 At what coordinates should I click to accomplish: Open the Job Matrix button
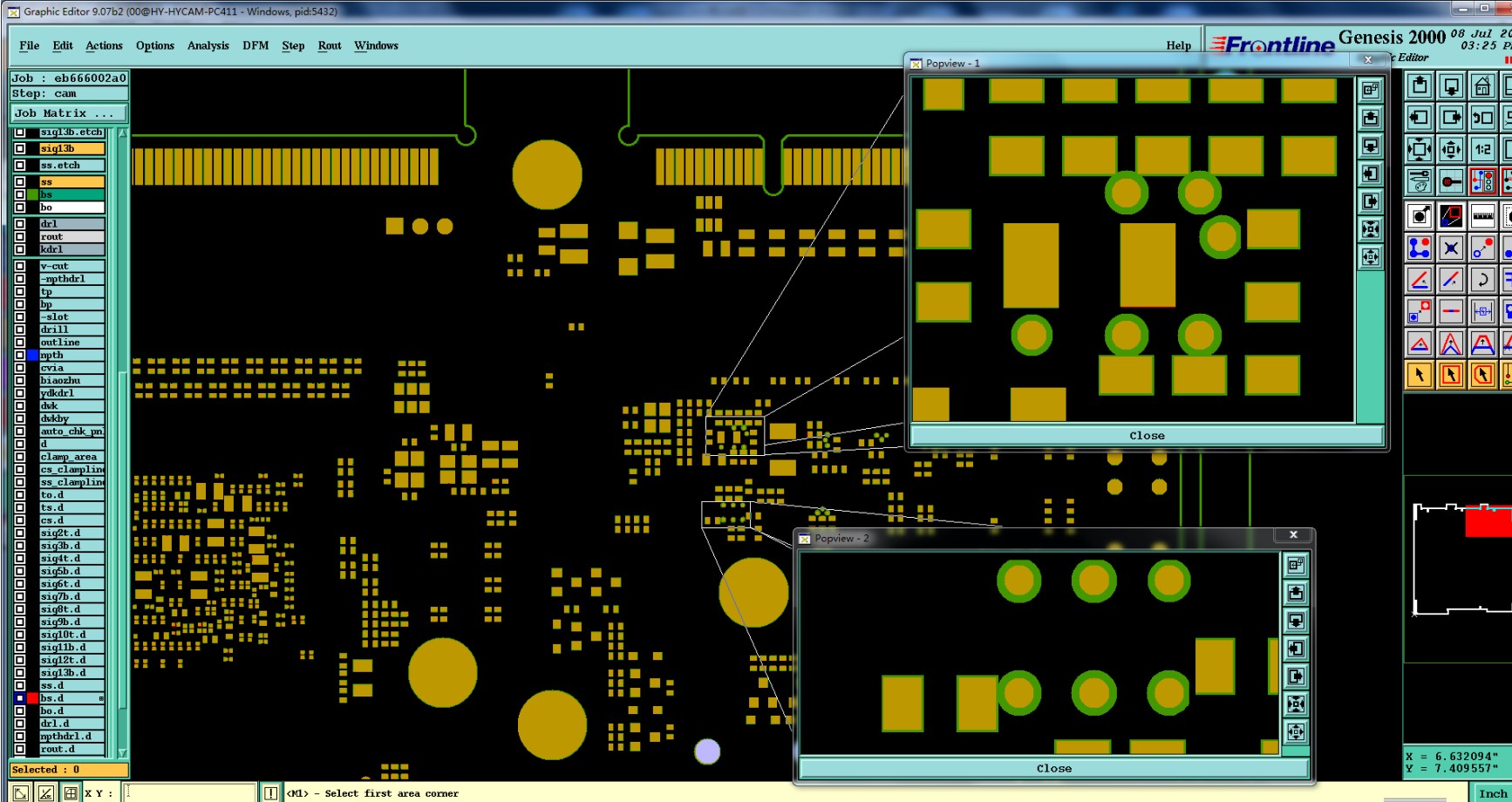point(69,113)
